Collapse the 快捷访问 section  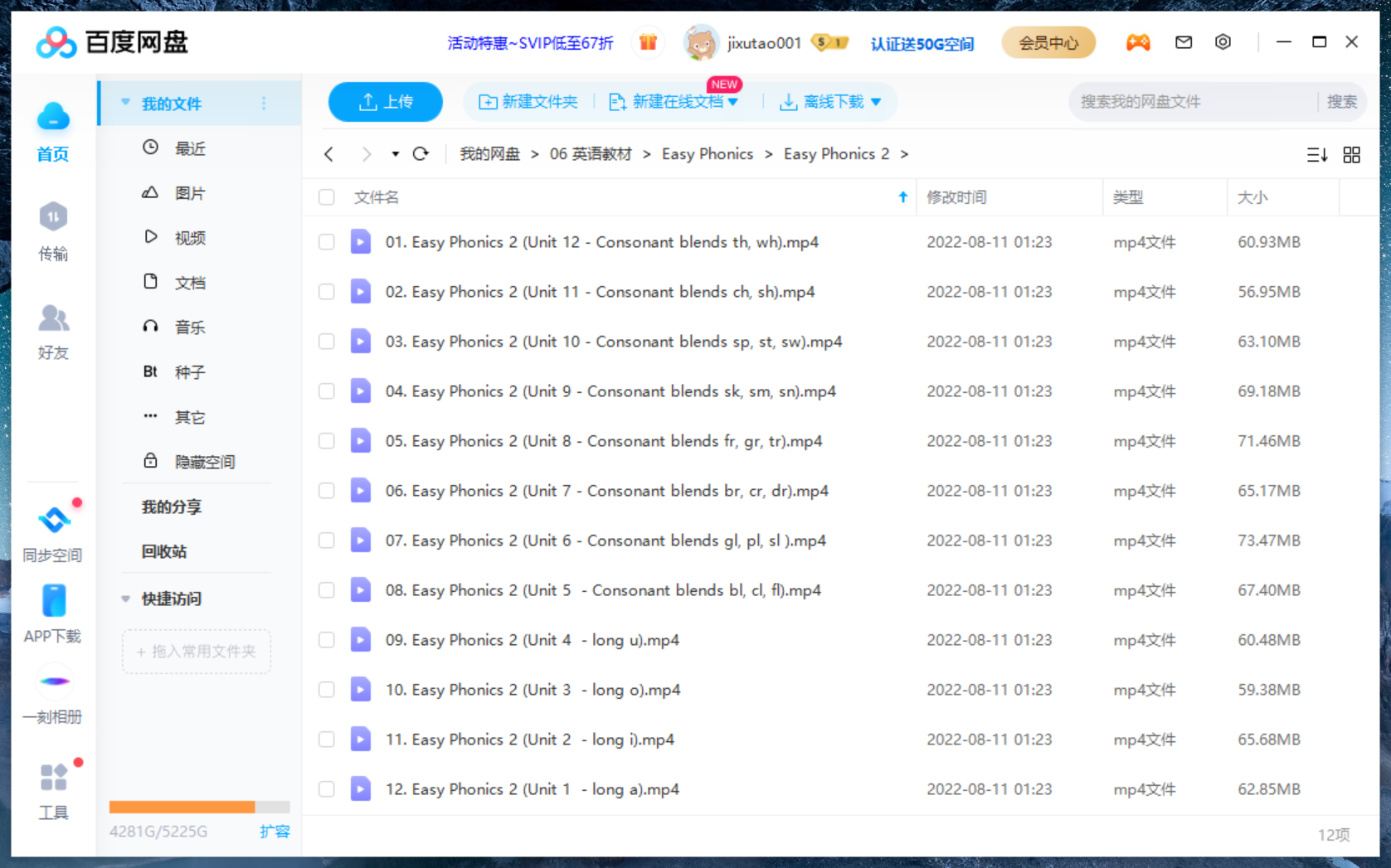pyautogui.click(x=126, y=599)
